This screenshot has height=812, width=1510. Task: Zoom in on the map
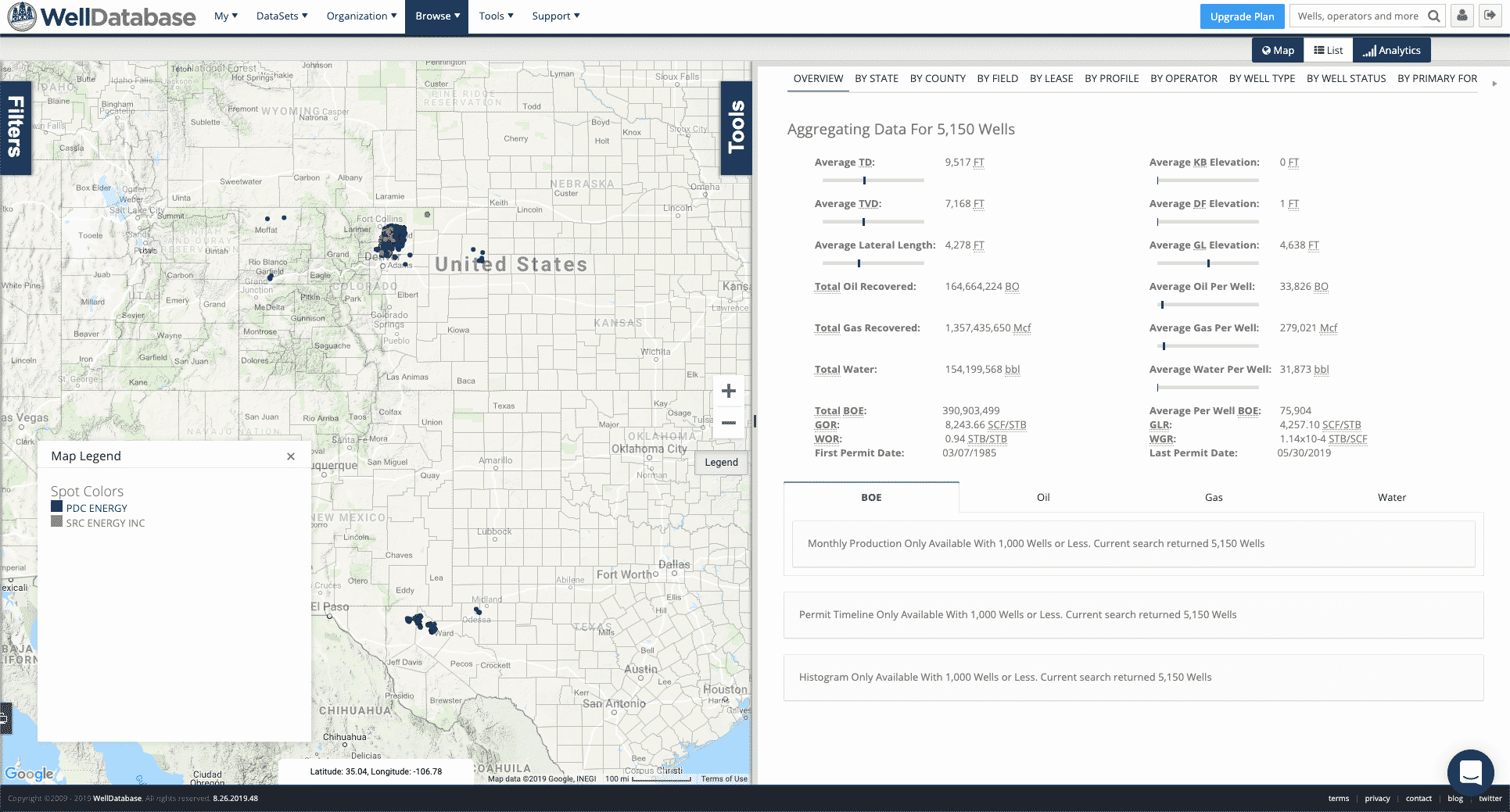pyautogui.click(x=728, y=391)
